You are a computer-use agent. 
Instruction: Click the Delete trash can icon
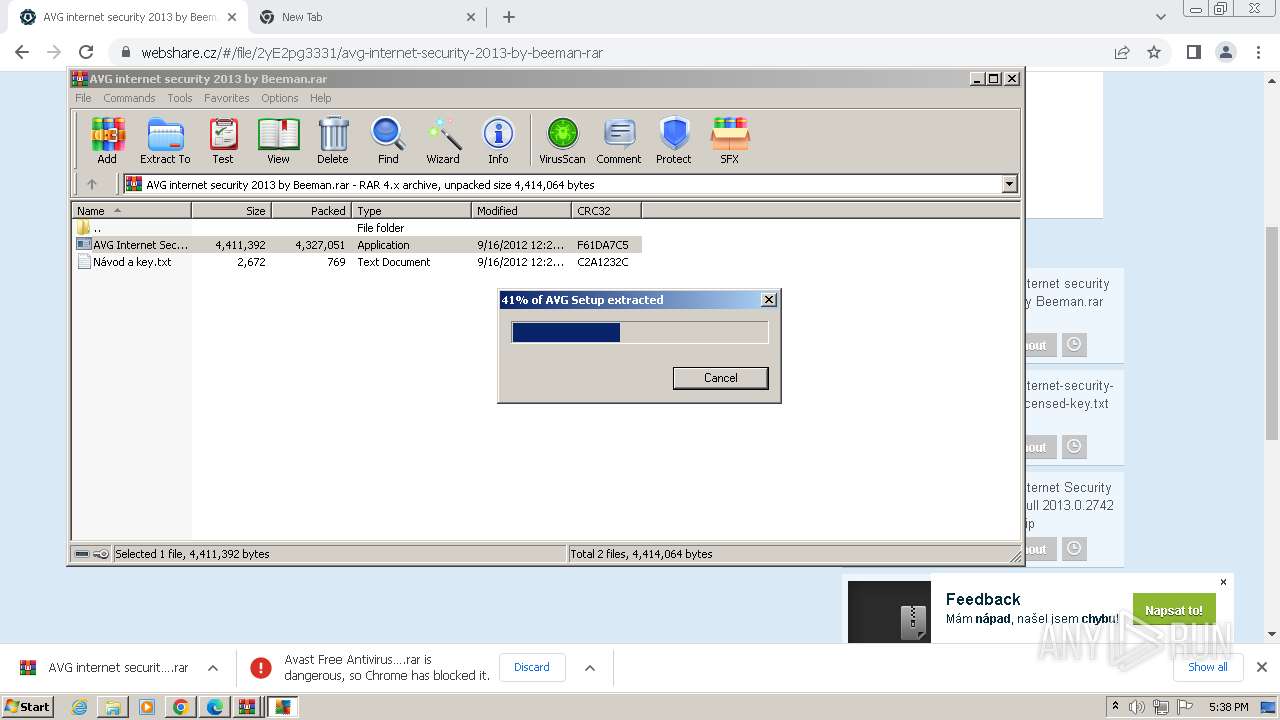pyautogui.click(x=333, y=140)
